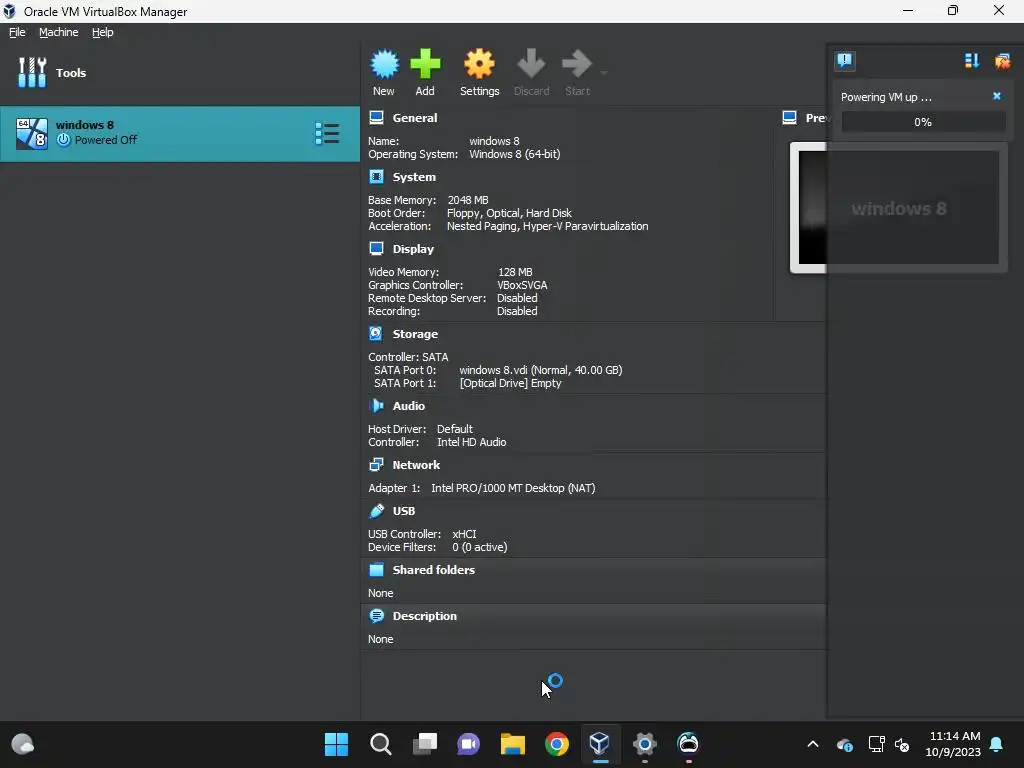Click the USB section icon

point(376,511)
